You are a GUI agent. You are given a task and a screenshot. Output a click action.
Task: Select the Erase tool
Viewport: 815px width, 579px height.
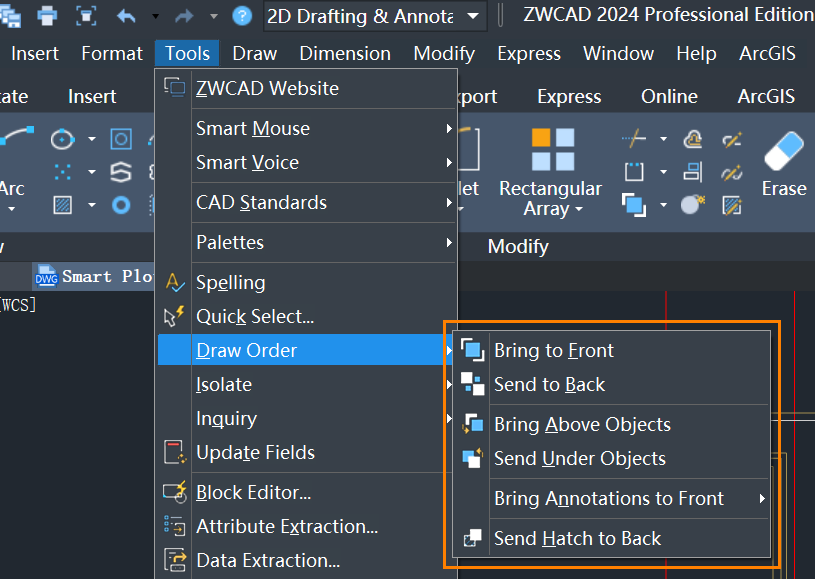tap(784, 163)
